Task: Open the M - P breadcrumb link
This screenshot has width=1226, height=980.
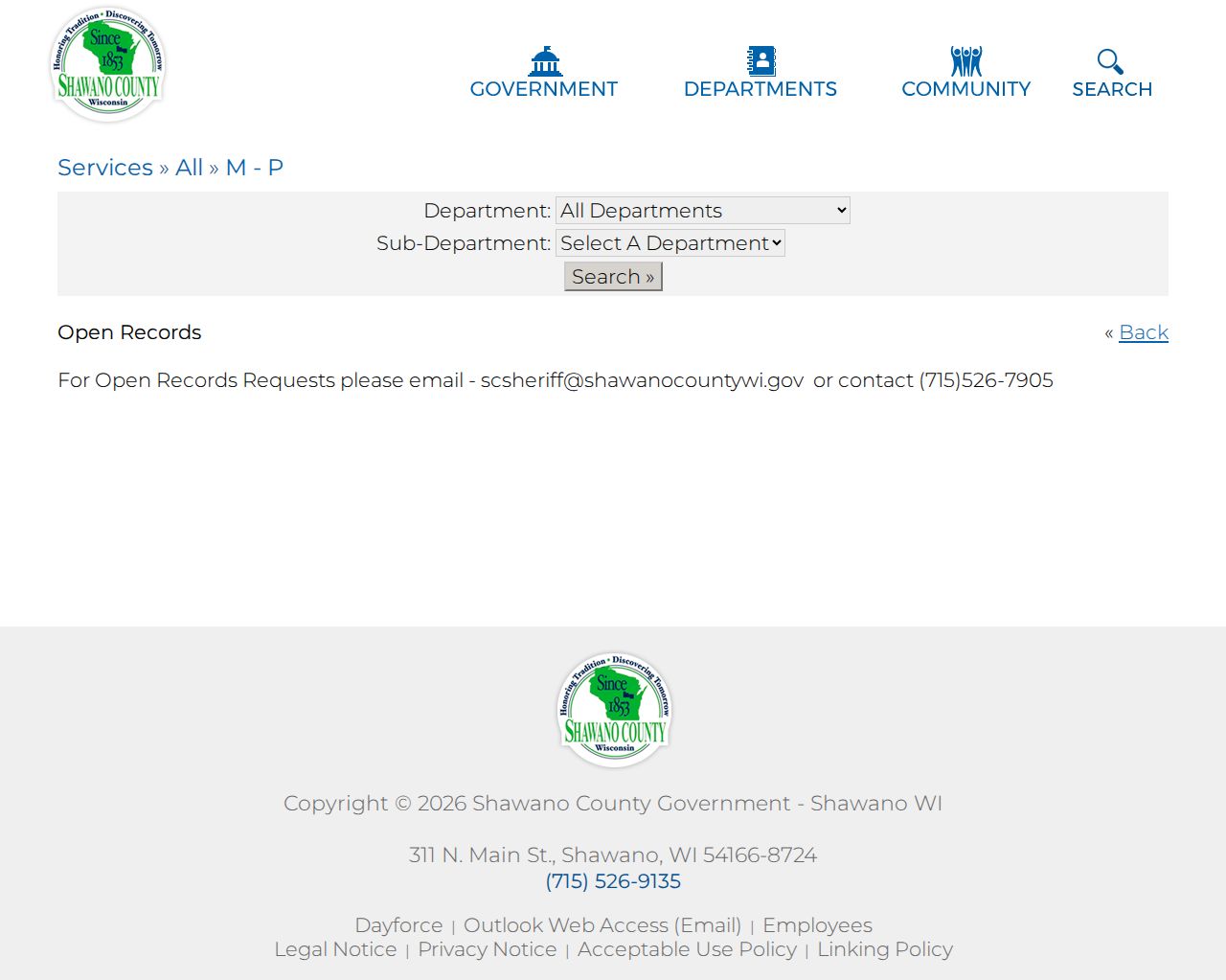Action: [255, 168]
